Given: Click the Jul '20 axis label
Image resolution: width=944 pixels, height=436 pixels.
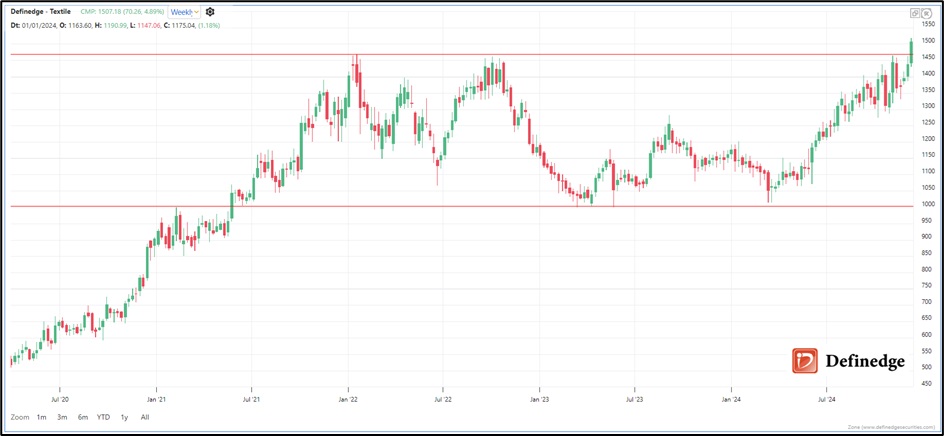Looking at the screenshot, I should (x=60, y=399).
